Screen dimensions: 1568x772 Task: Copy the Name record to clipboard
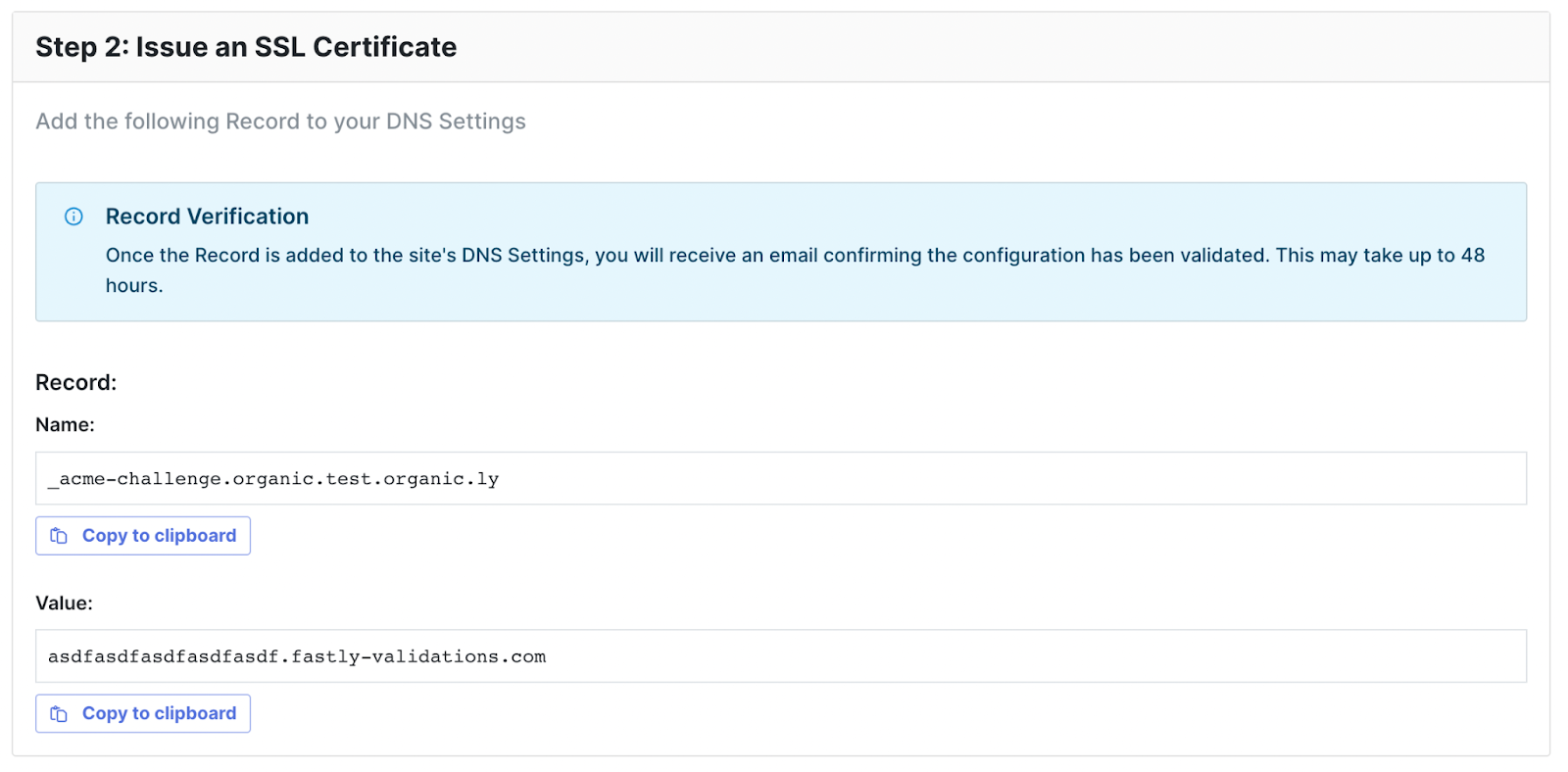143,536
